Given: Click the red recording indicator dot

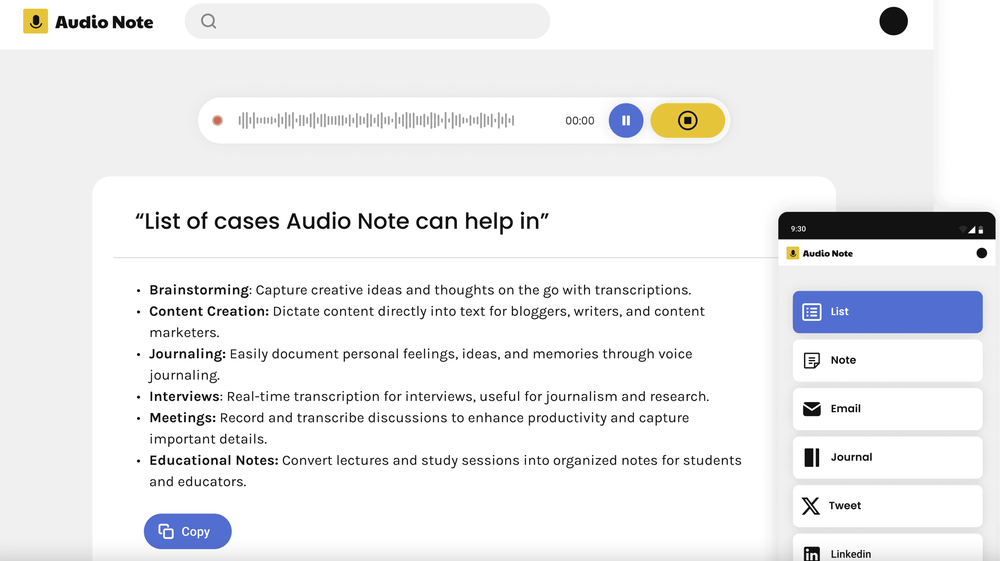Looking at the screenshot, I should coord(217,120).
